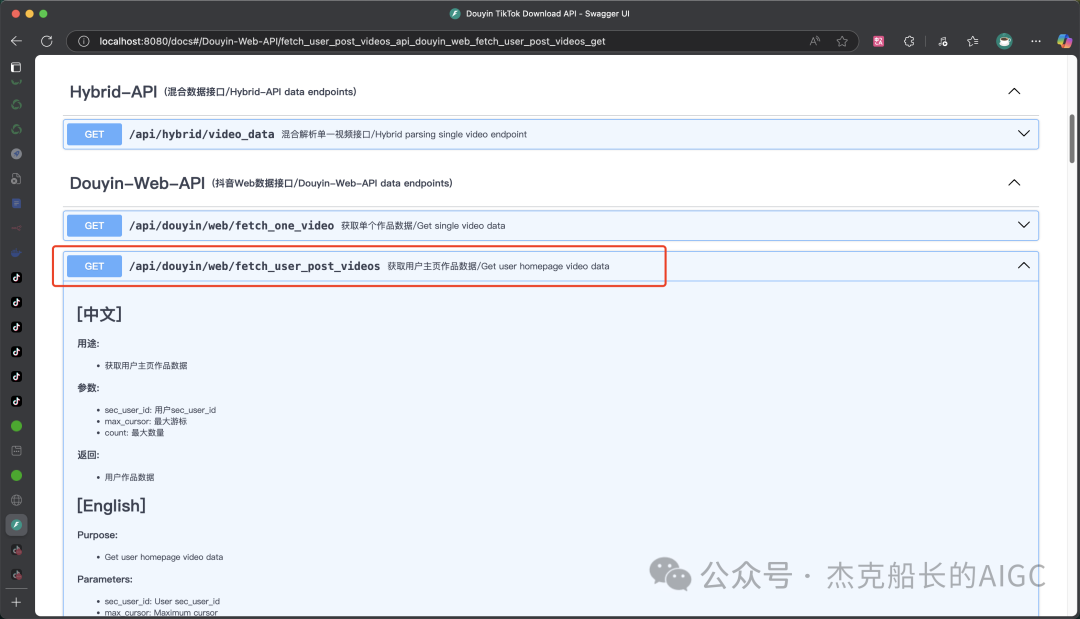Switch to the globe-icon vertical tab
The height and width of the screenshot is (619, 1080).
[x=17, y=501]
